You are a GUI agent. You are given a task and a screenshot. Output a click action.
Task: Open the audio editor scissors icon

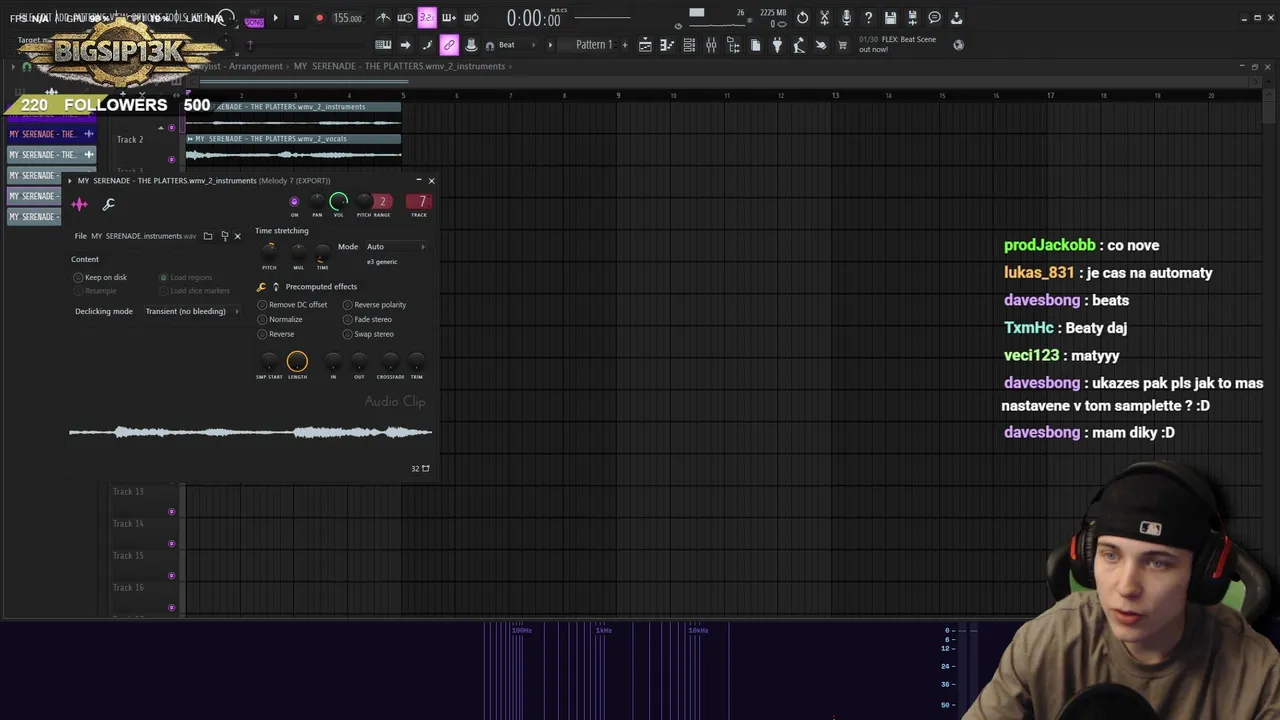(x=824, y=18)
